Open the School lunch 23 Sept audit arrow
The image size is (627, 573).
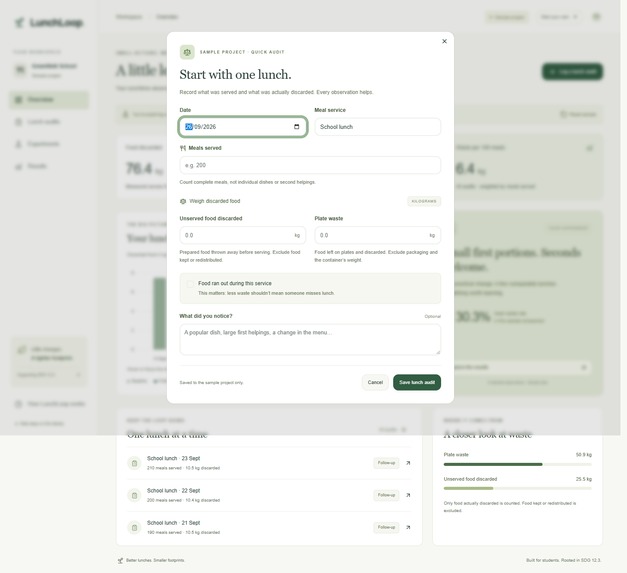[408, 463]
